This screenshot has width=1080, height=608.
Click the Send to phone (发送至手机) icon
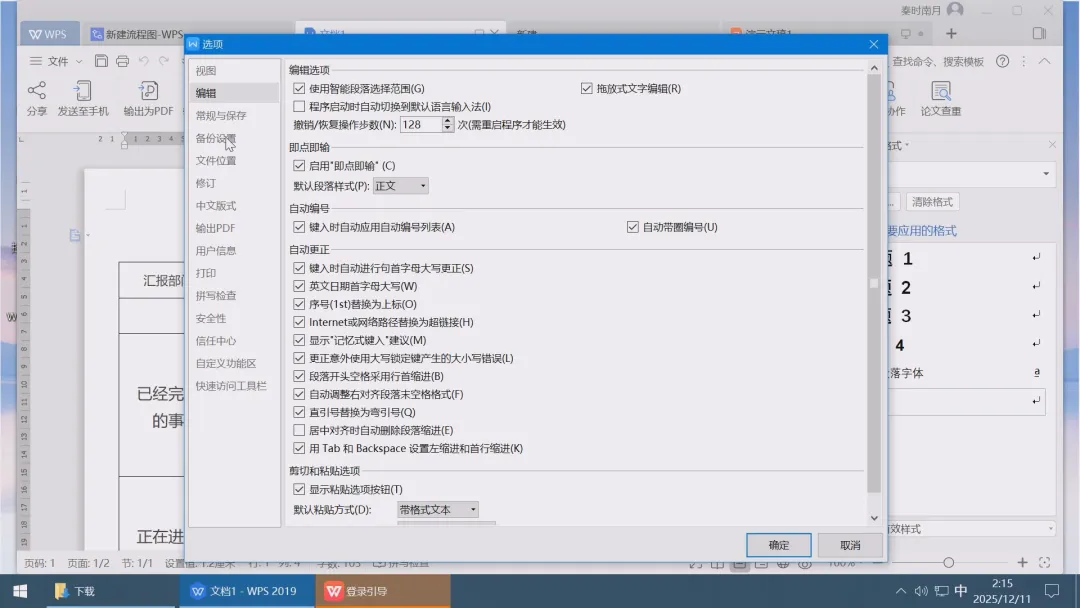coord(82,90)
